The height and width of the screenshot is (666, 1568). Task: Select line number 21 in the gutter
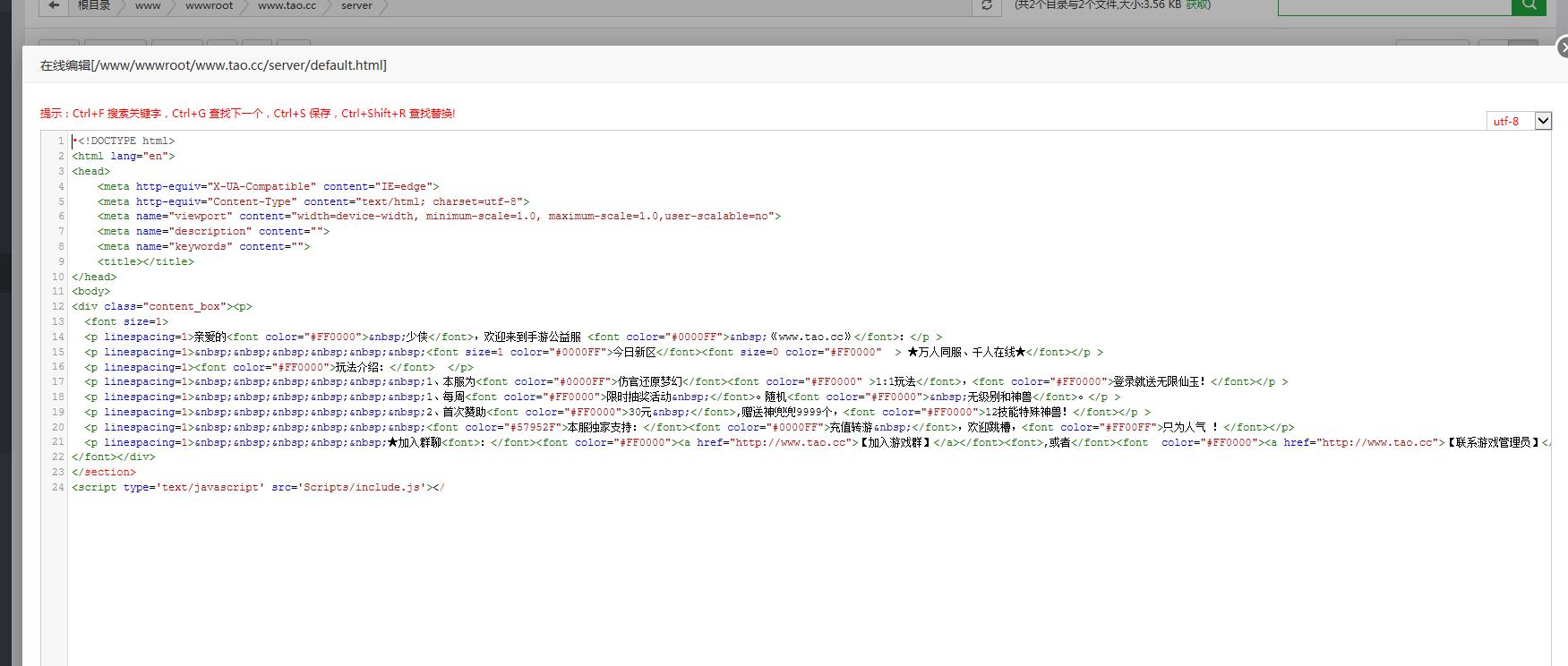point(57,442)
